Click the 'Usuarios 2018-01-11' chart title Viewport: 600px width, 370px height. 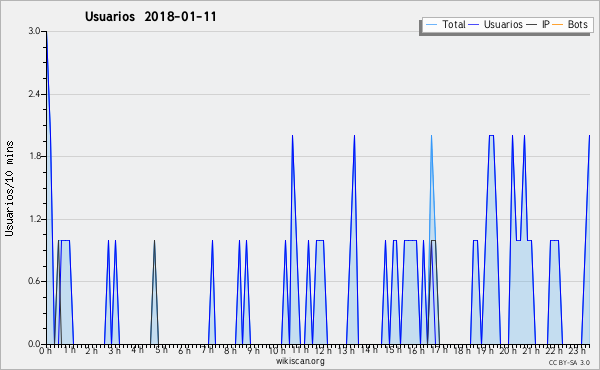tap(150, 16)
